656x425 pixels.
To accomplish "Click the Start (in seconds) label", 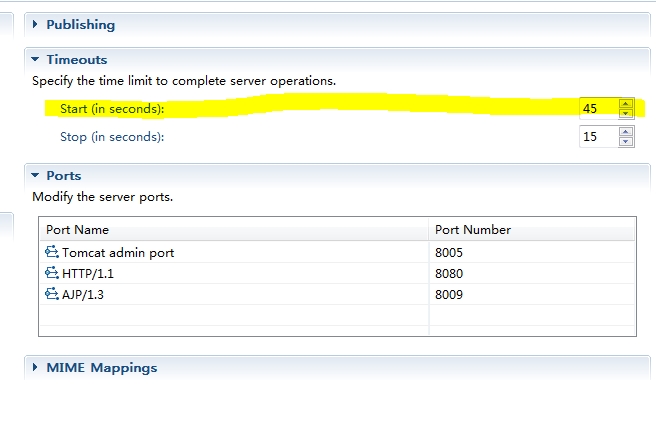I will [x=112, y=109].
